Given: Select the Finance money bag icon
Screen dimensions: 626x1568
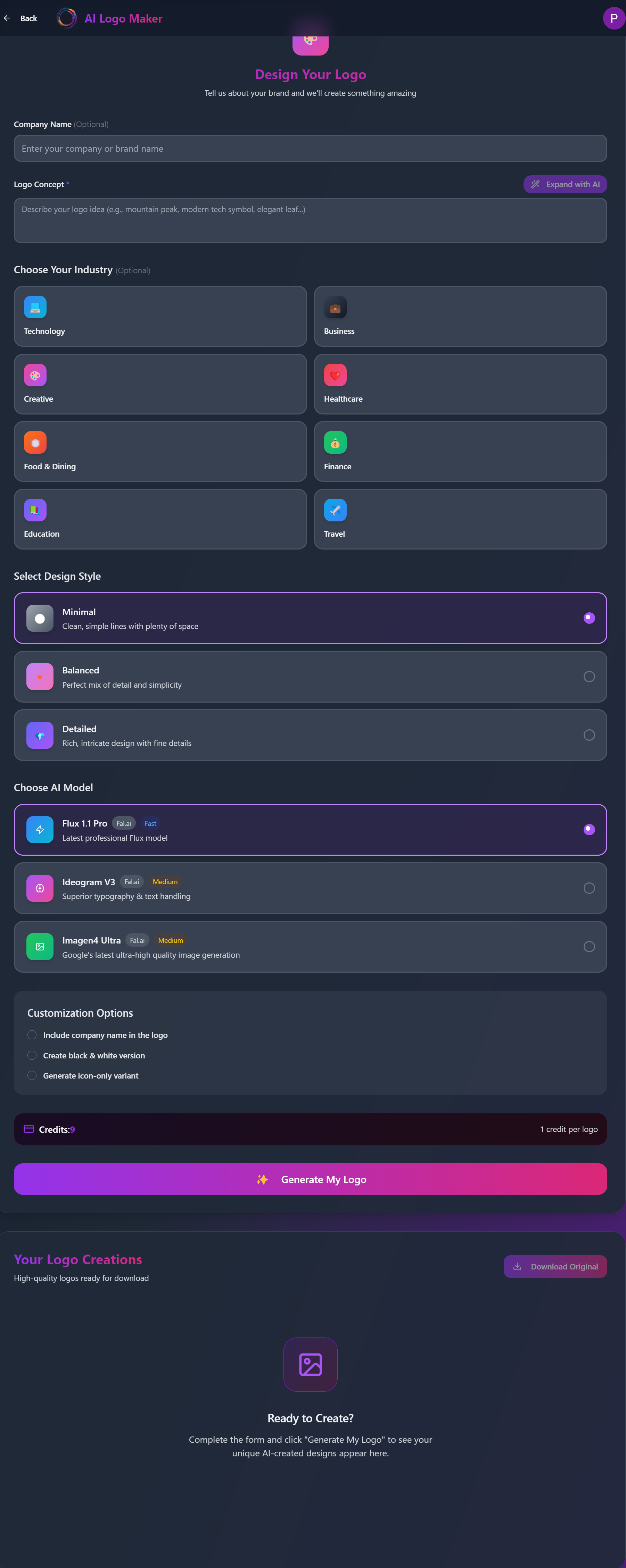Looking at the screenshot, I should pos(335,443).
